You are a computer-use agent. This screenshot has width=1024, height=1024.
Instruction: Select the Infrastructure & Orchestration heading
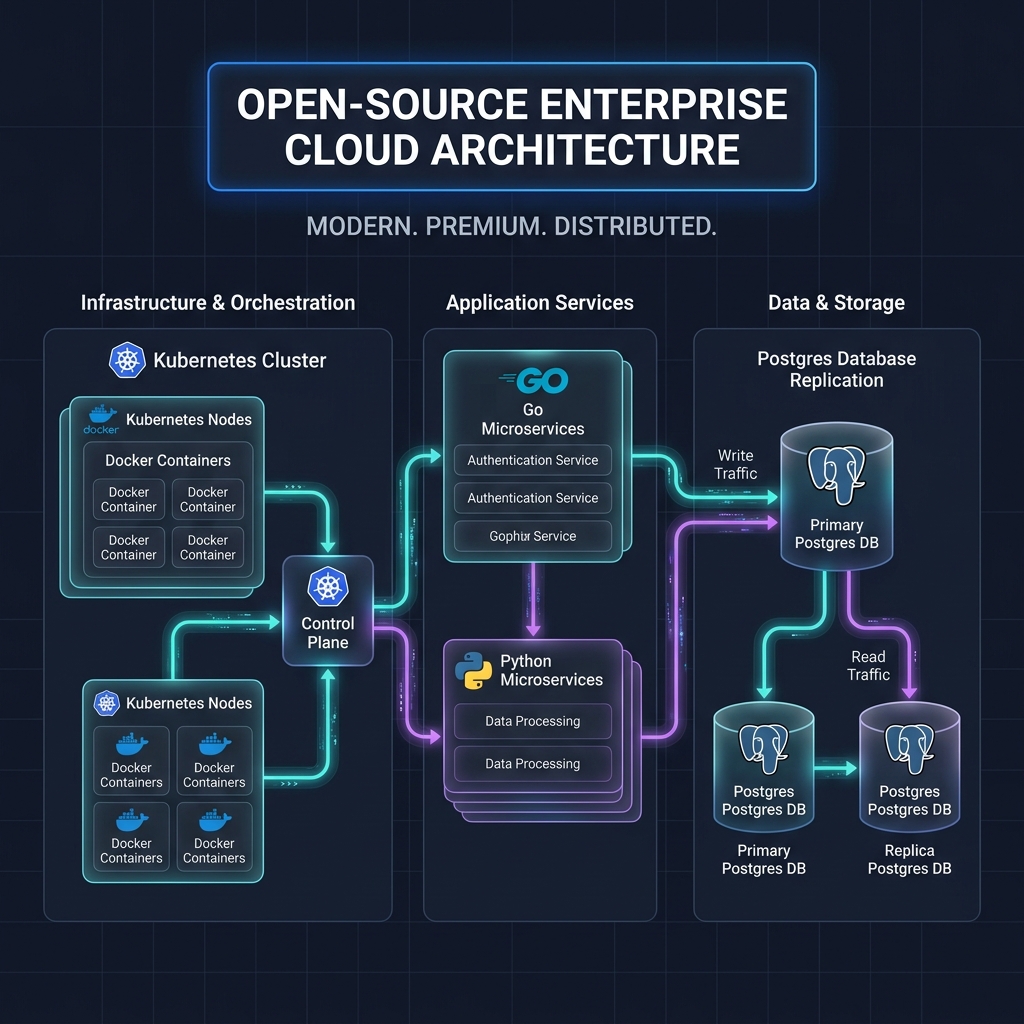coord(218,302)
